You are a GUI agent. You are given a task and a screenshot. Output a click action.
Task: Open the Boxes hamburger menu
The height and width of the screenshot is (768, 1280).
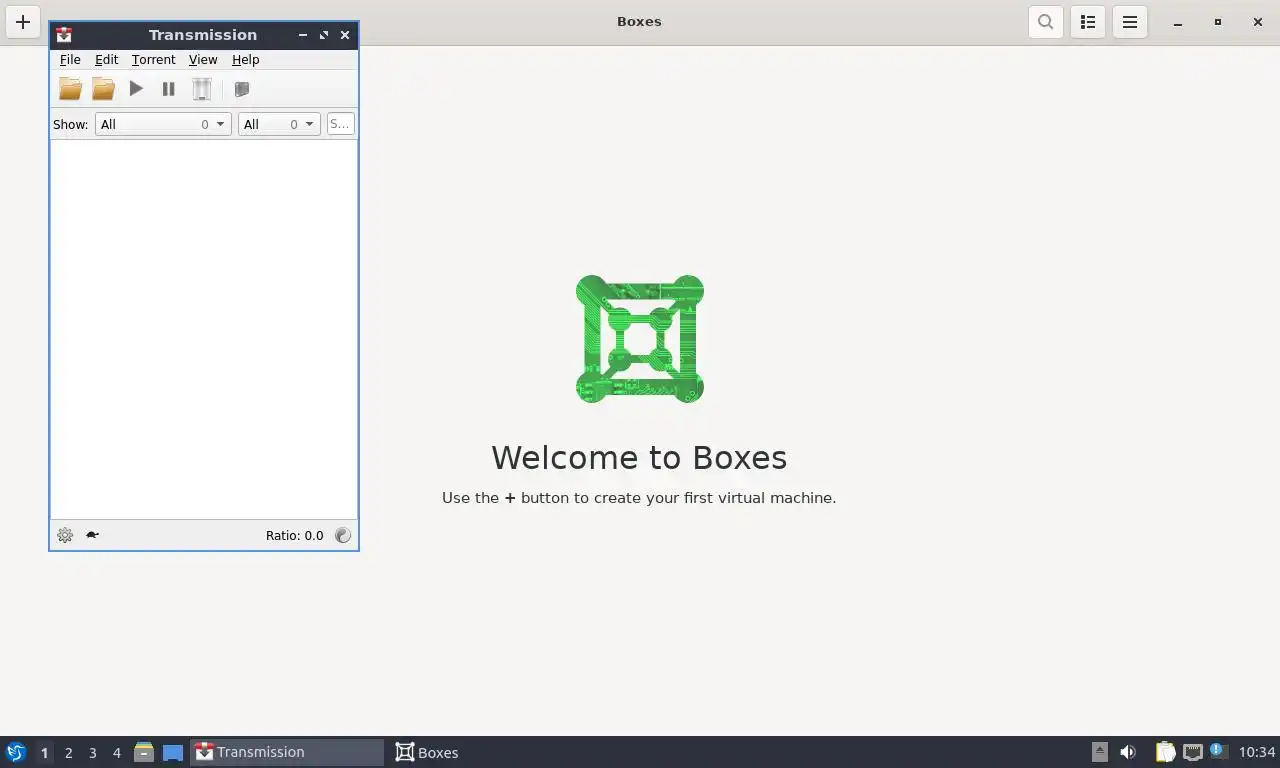pyautogui.click(x=1130, y=22)
